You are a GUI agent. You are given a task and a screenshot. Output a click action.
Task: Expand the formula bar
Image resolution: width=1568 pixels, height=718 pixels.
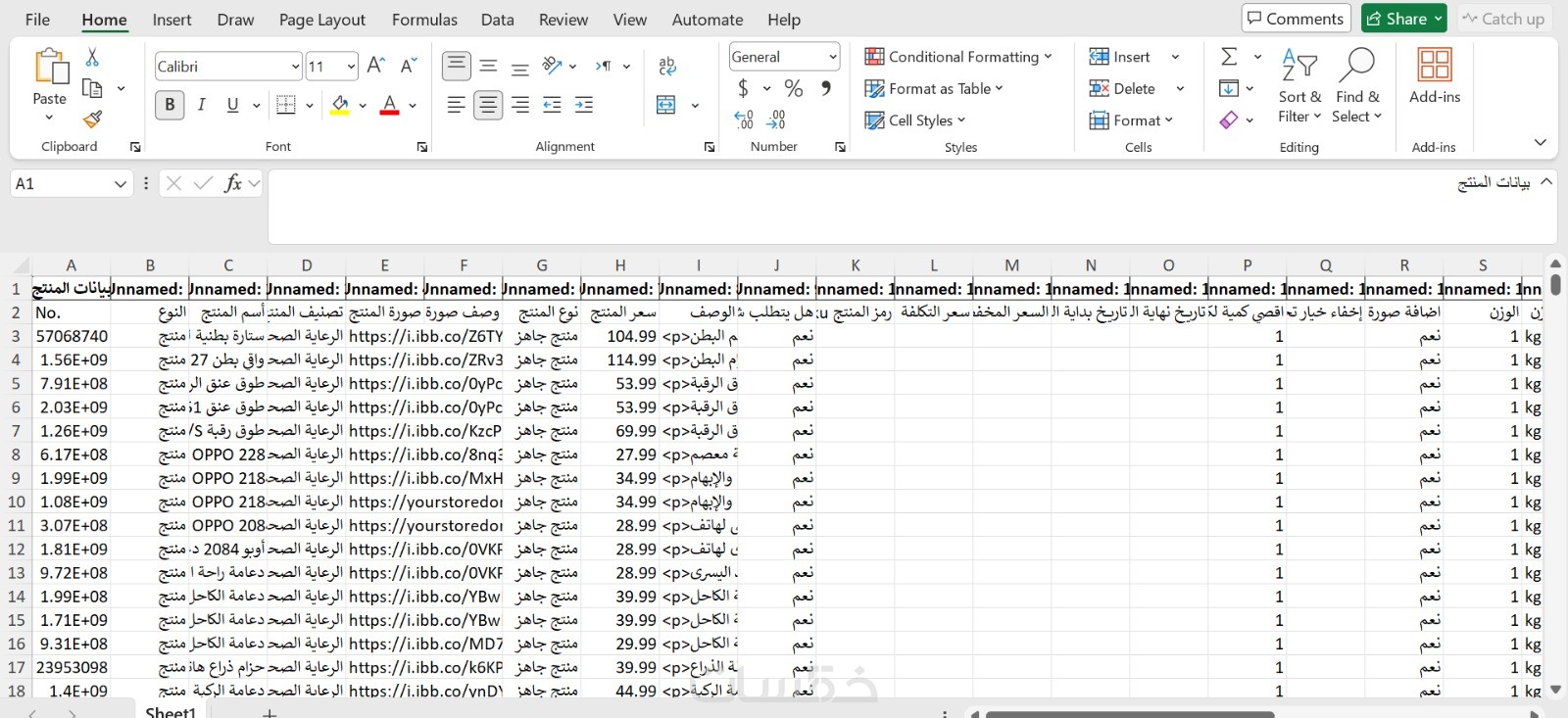1546,182
